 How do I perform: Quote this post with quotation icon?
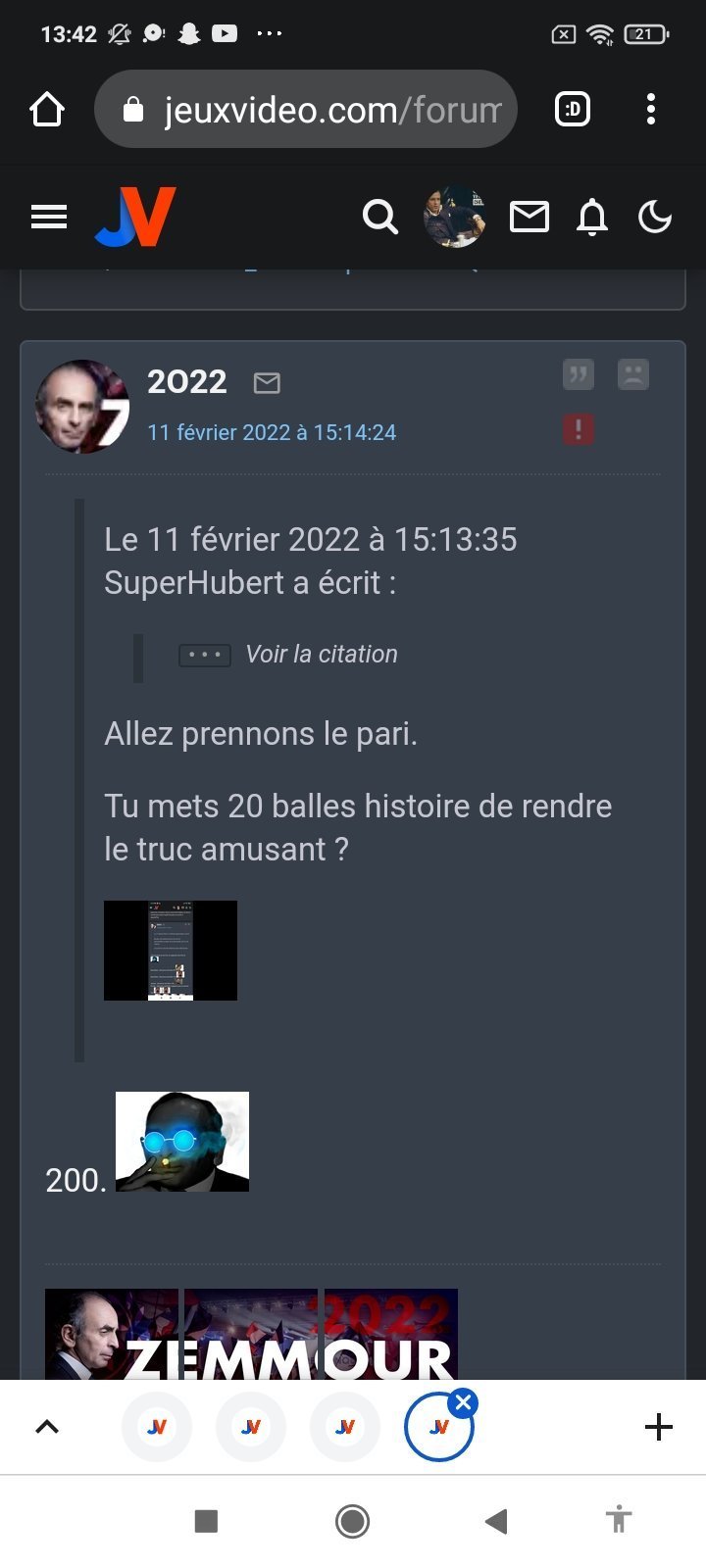coord(579,374)
